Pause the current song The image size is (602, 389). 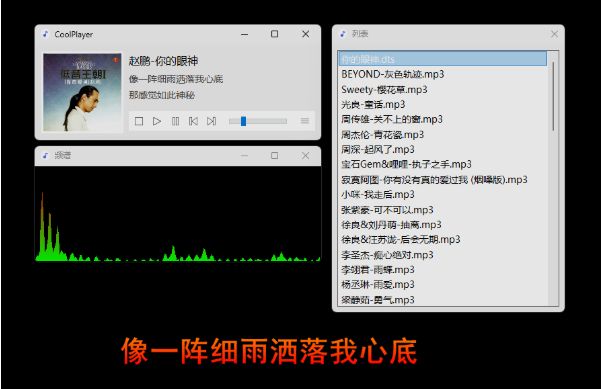point(175,121)
